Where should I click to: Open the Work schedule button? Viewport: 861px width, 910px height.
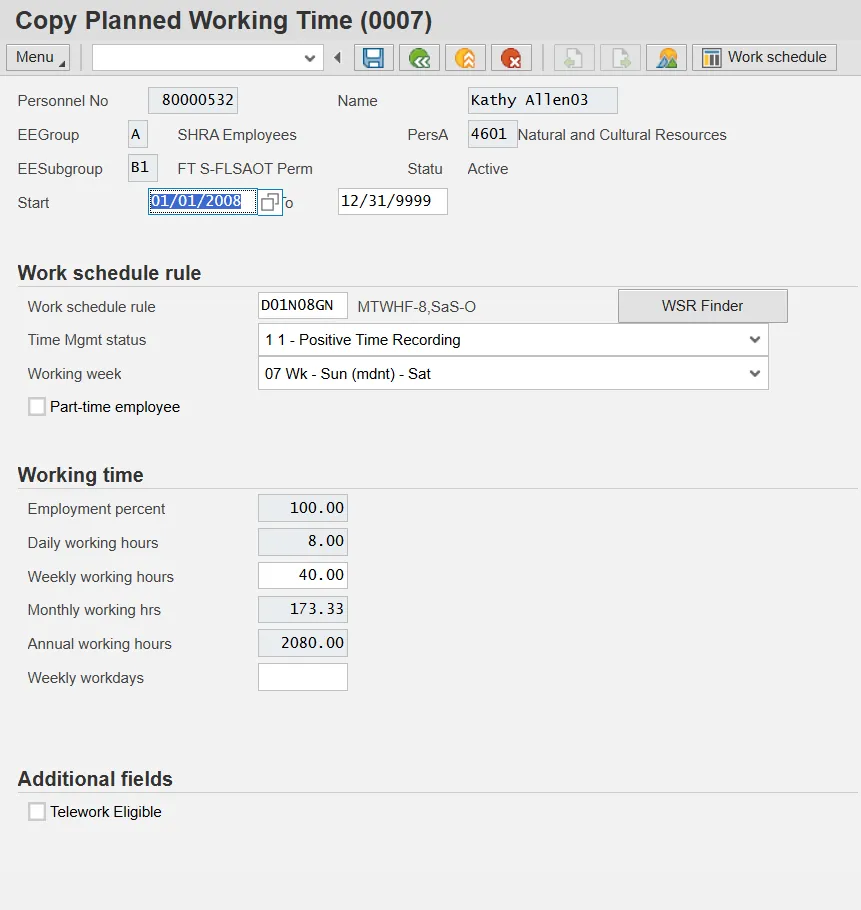(x=764, y=57)
